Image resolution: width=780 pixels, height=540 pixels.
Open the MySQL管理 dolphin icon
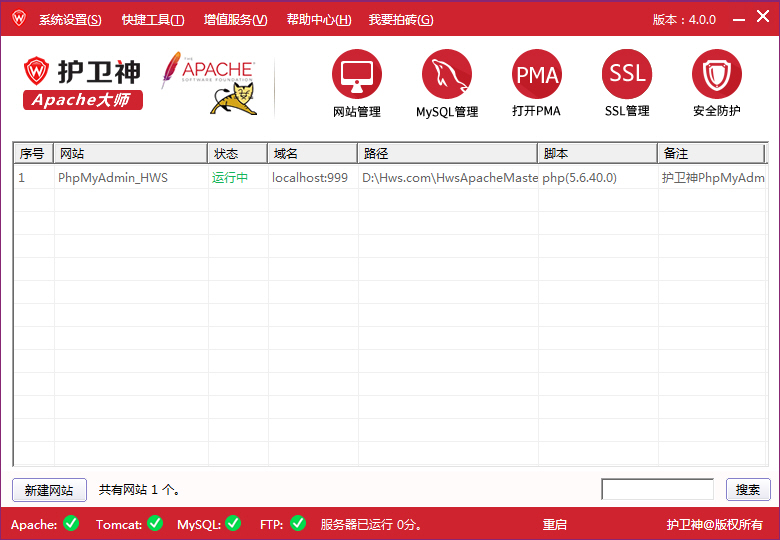point(447,75)
